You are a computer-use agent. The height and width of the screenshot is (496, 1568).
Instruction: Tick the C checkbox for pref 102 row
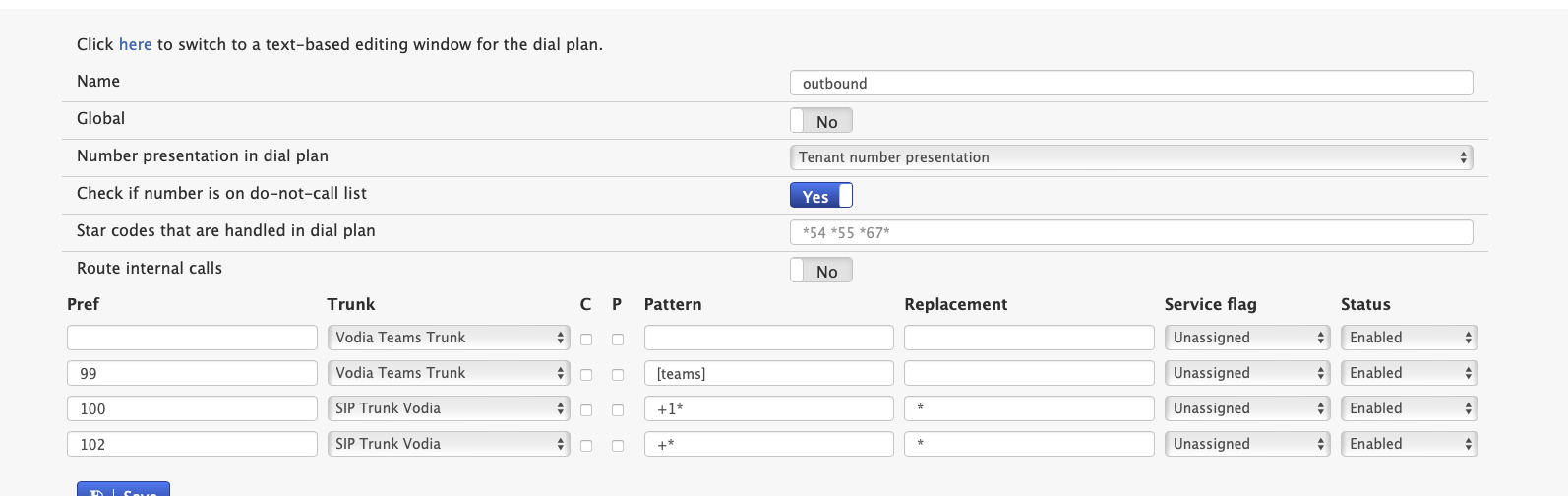point(586,446)
